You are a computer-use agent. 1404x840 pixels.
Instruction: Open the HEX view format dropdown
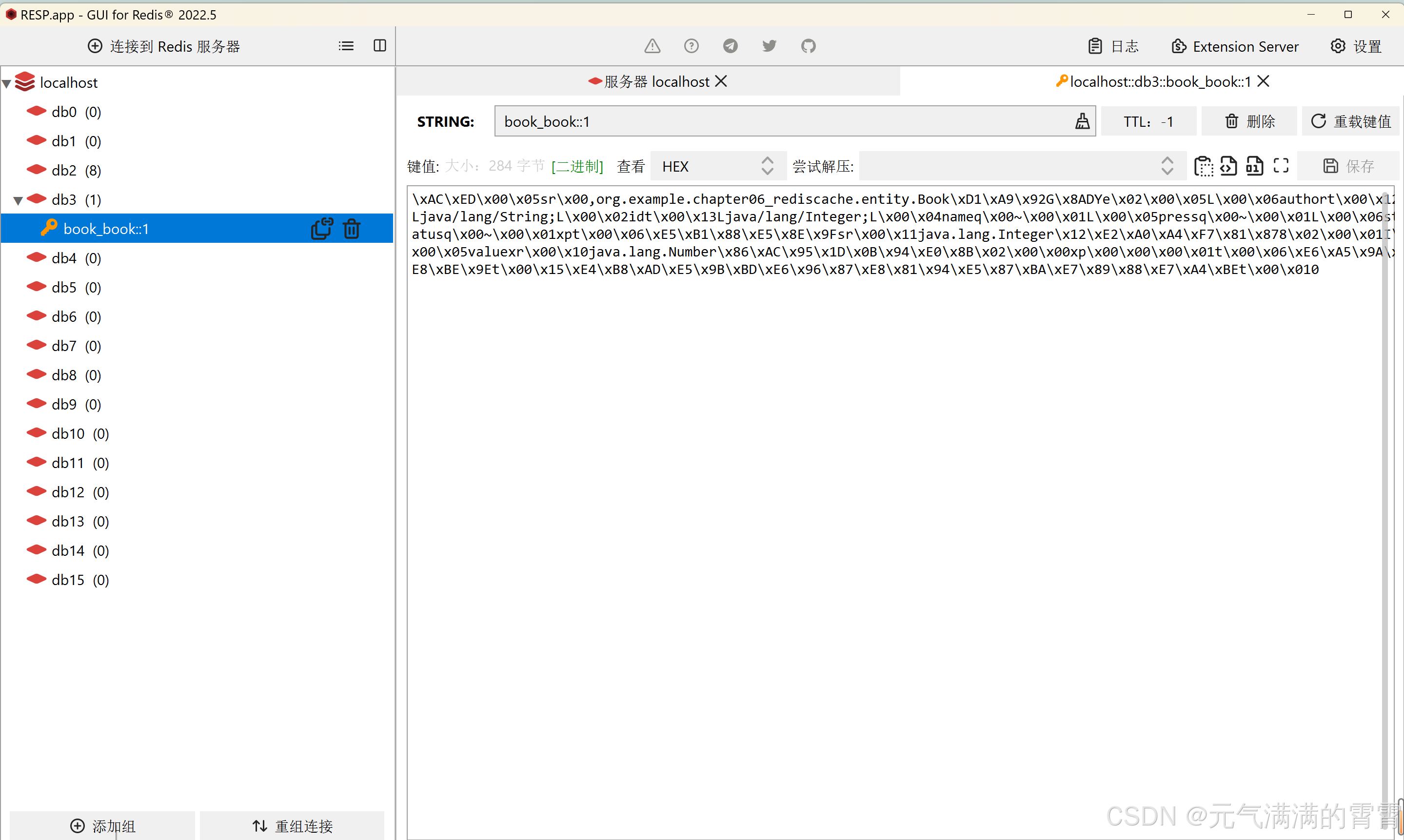[x=717, y=166]
